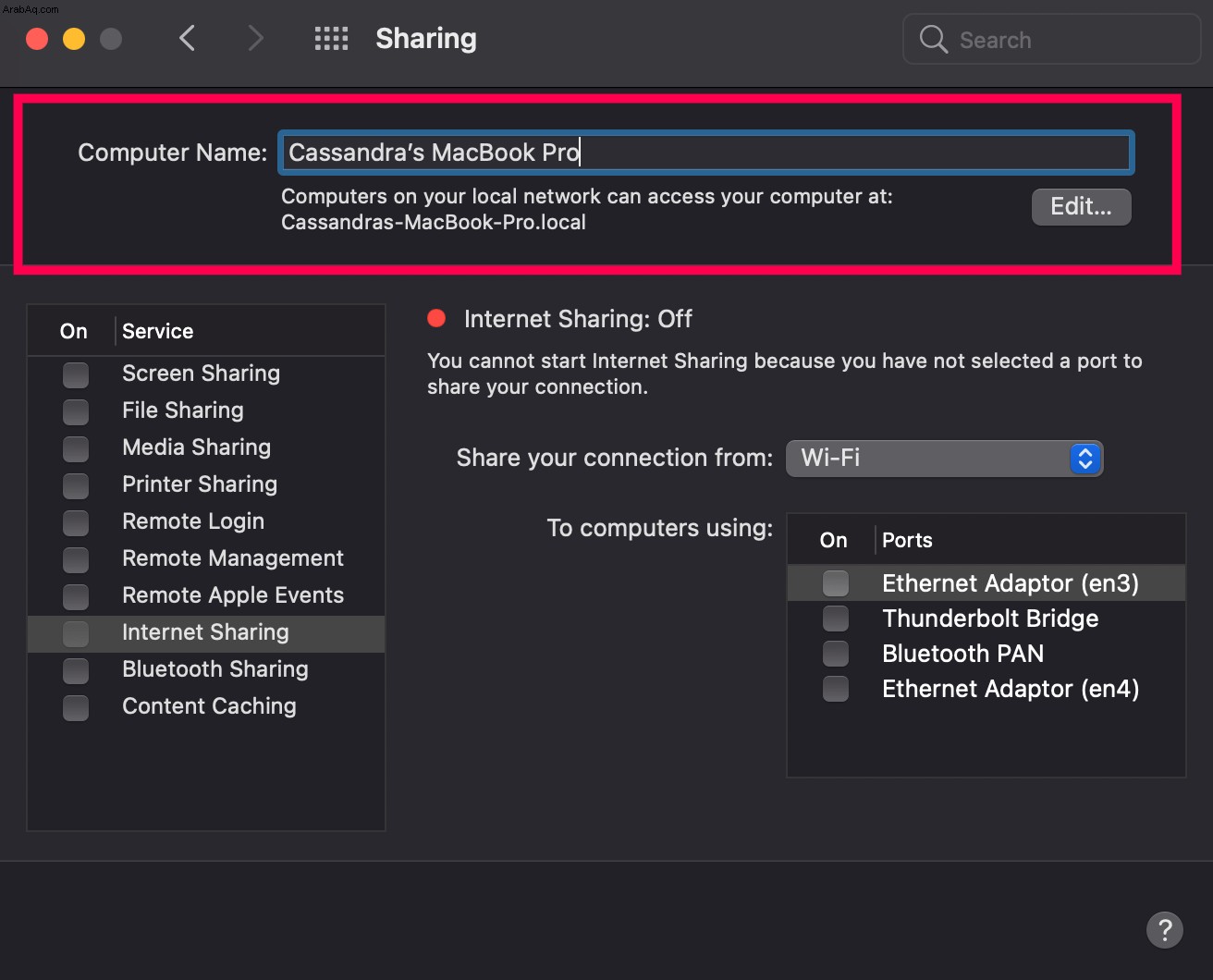Enable the Thunderbolt Bridge port checkbox
The width and height of the screenshot is (1213, 980).
[836, 619]
